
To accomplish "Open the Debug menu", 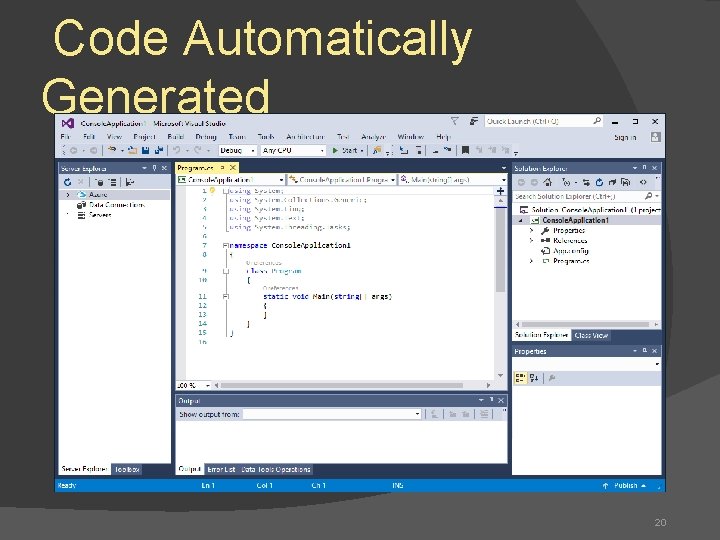I will pos(206,137).
